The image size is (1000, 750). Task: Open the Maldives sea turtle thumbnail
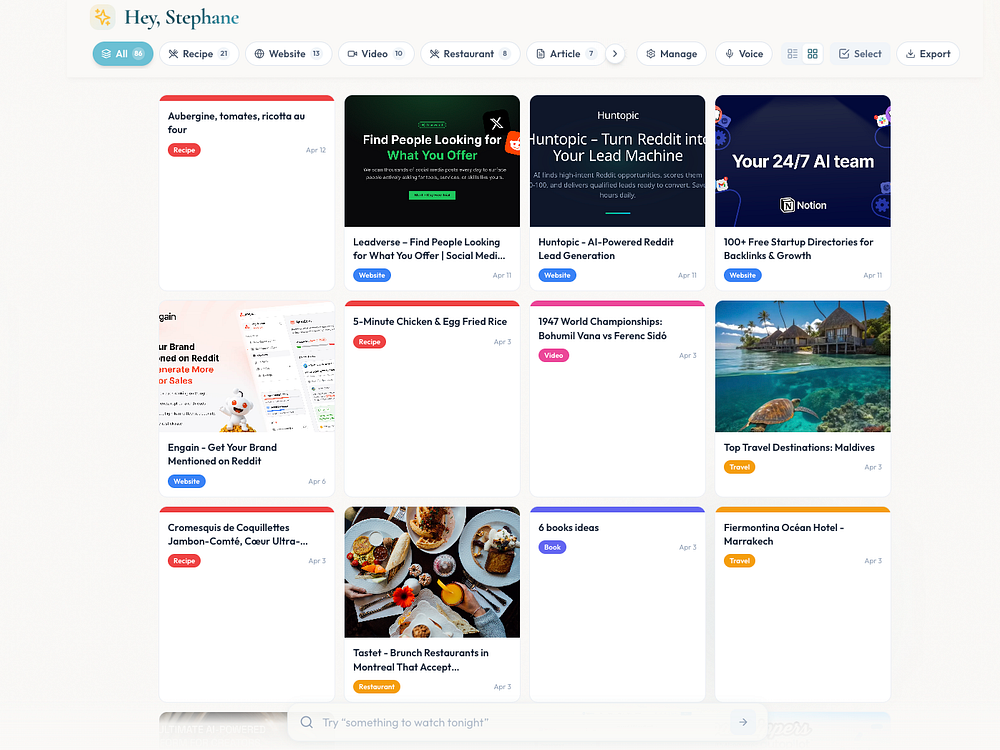click(802, 367)
